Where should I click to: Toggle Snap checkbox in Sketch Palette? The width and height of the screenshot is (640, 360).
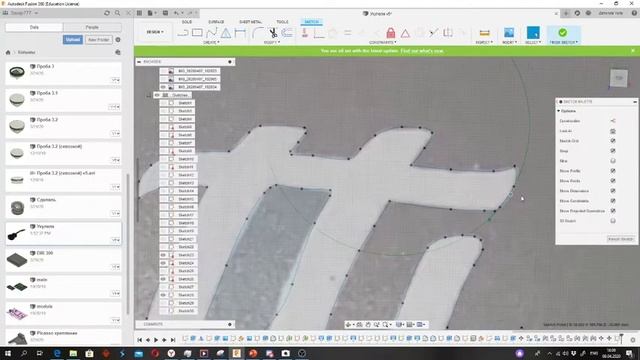click(x=613, y=151)
